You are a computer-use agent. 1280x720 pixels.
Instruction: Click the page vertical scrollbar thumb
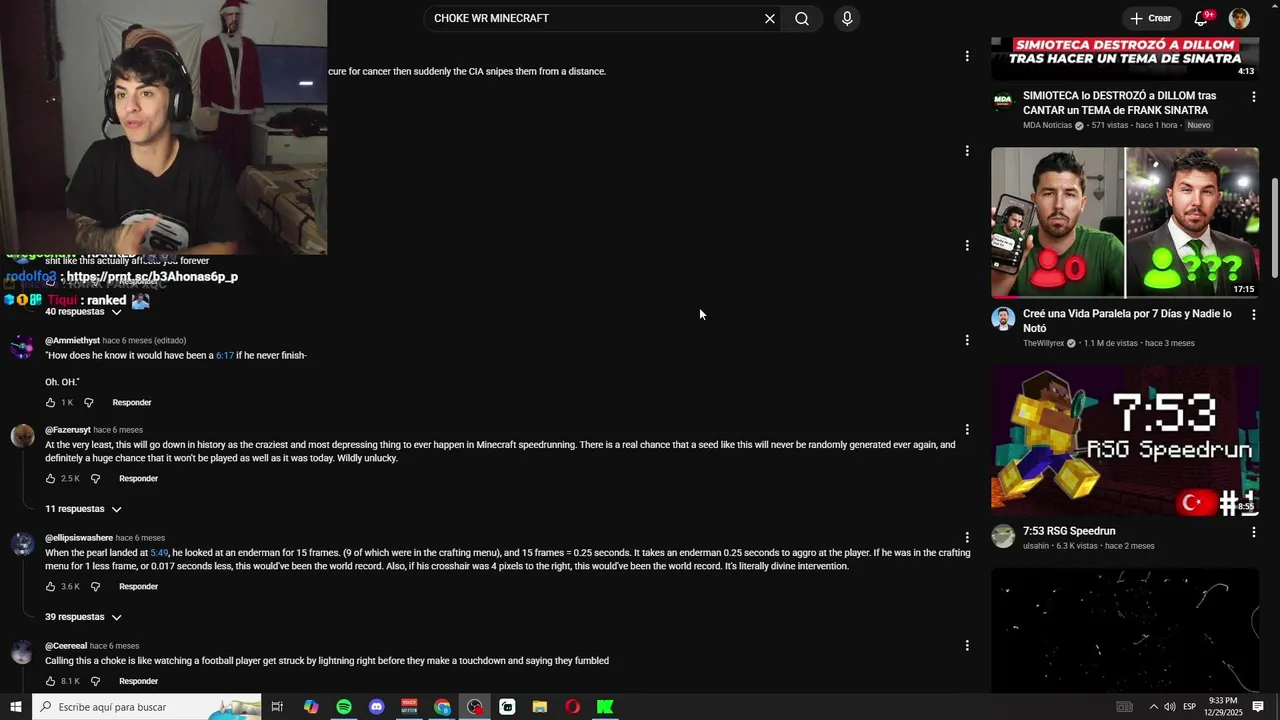click(x=1275, y=228)
